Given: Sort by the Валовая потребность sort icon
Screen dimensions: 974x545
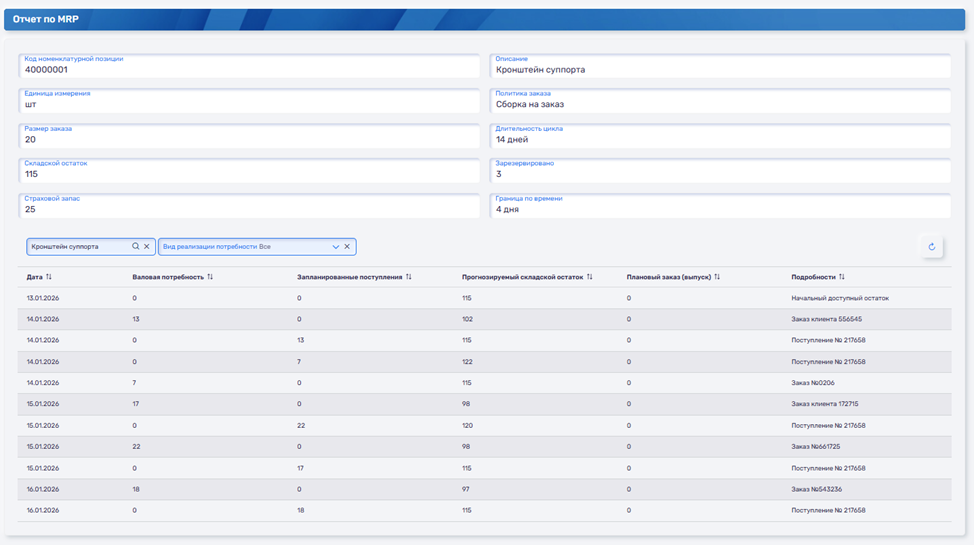Looking at the screenshot, I should pos(210,277).
